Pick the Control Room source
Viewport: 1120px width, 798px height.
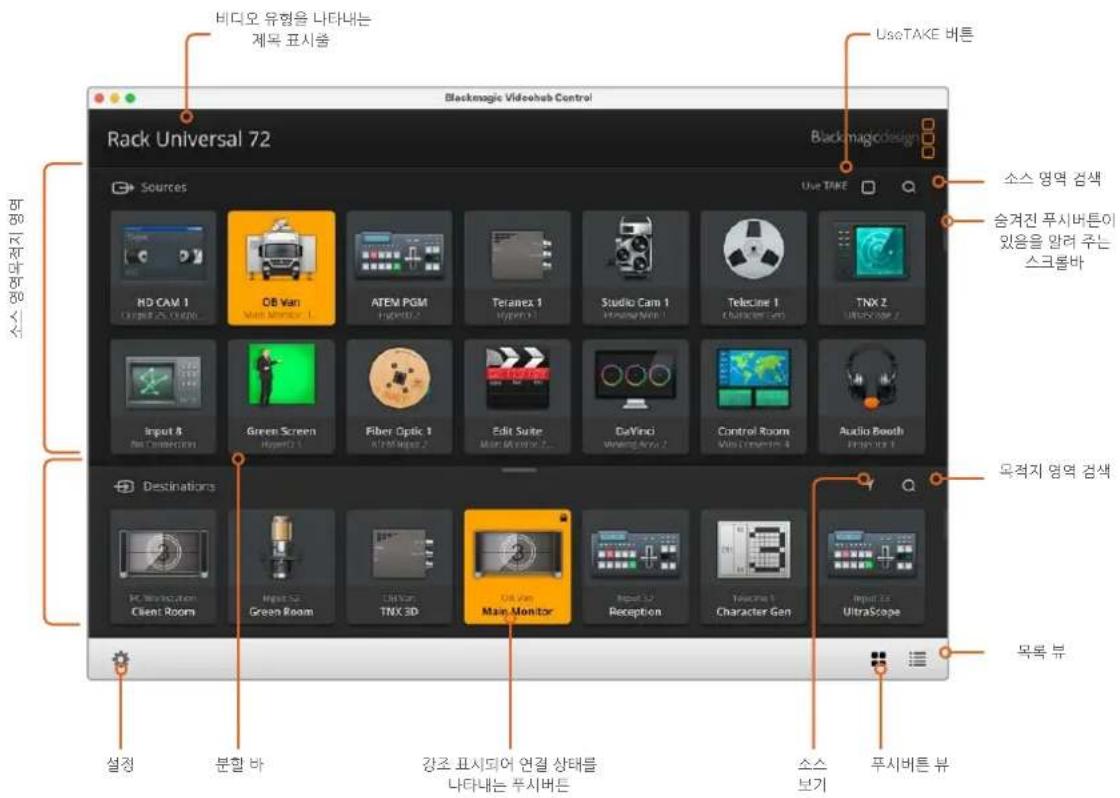click(754, 396)
